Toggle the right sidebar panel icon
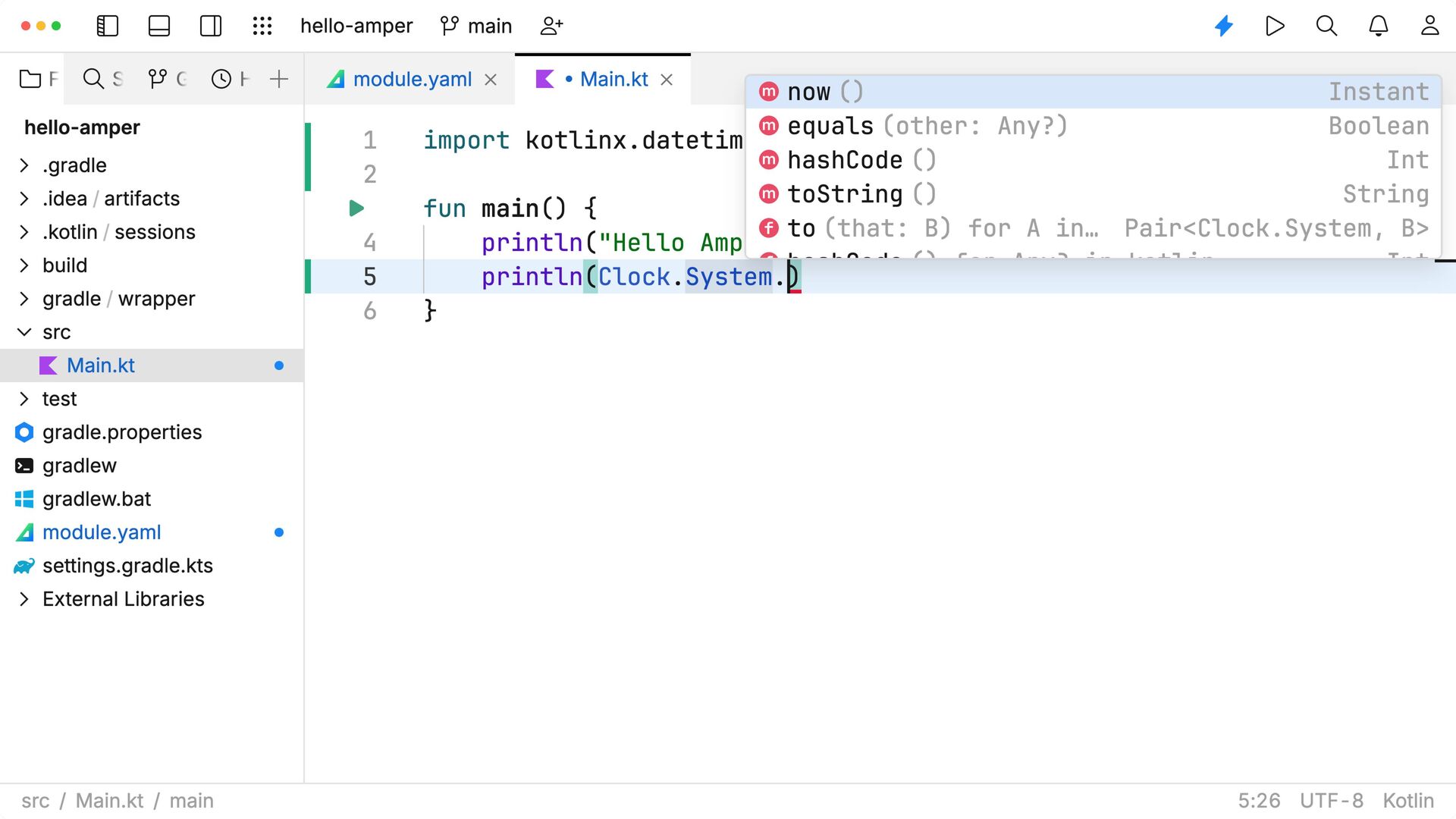This screenshot has height=819, width=1456. (x=211, y=26)
